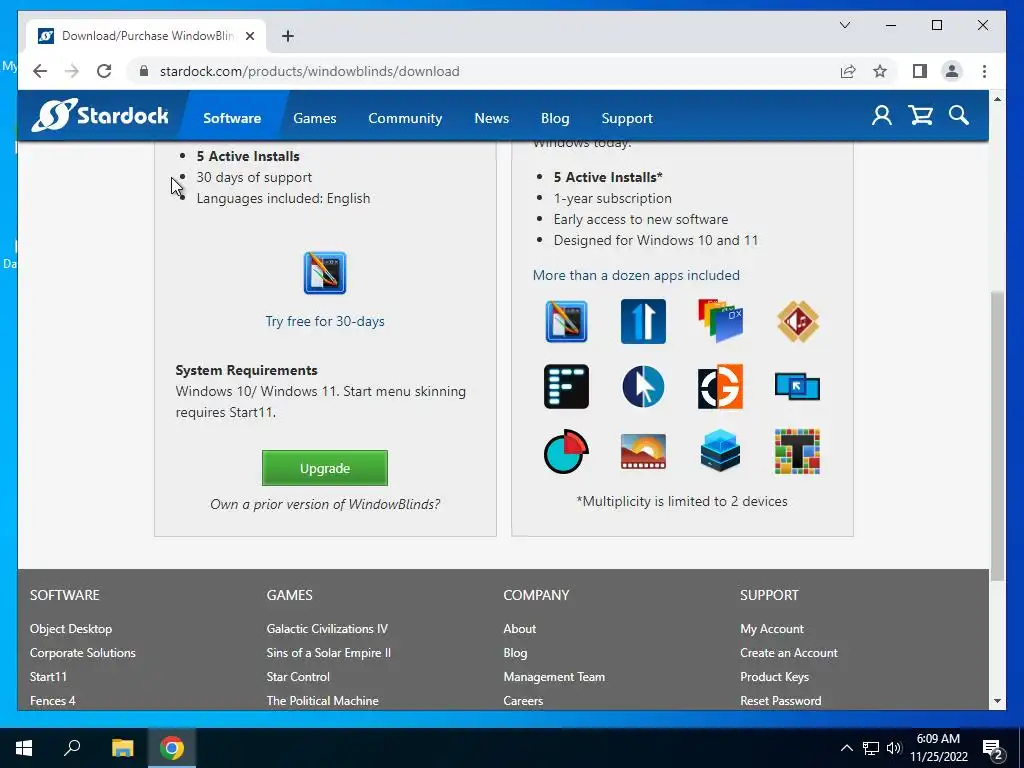This screenshot has height=768, width=1024.
Task: Open Management Team footer link
Action: tap(554, 677)
